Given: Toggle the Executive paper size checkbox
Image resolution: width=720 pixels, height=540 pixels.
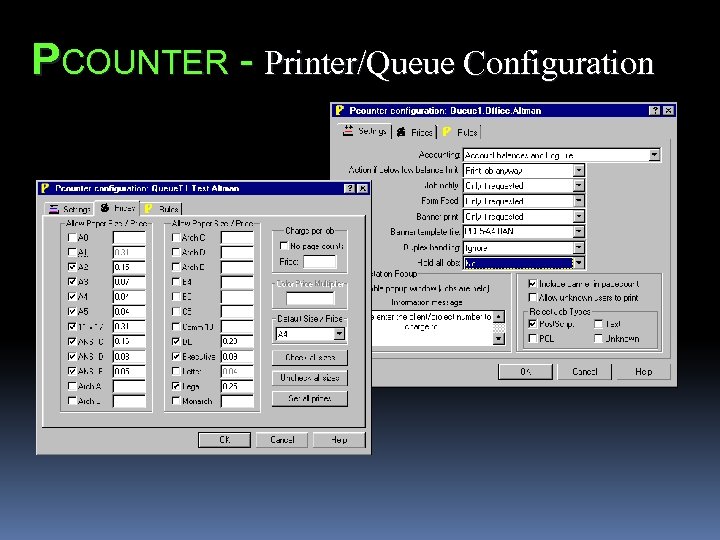Looking at the screenshot, I should pyautogui.click(x=176, y=356).
